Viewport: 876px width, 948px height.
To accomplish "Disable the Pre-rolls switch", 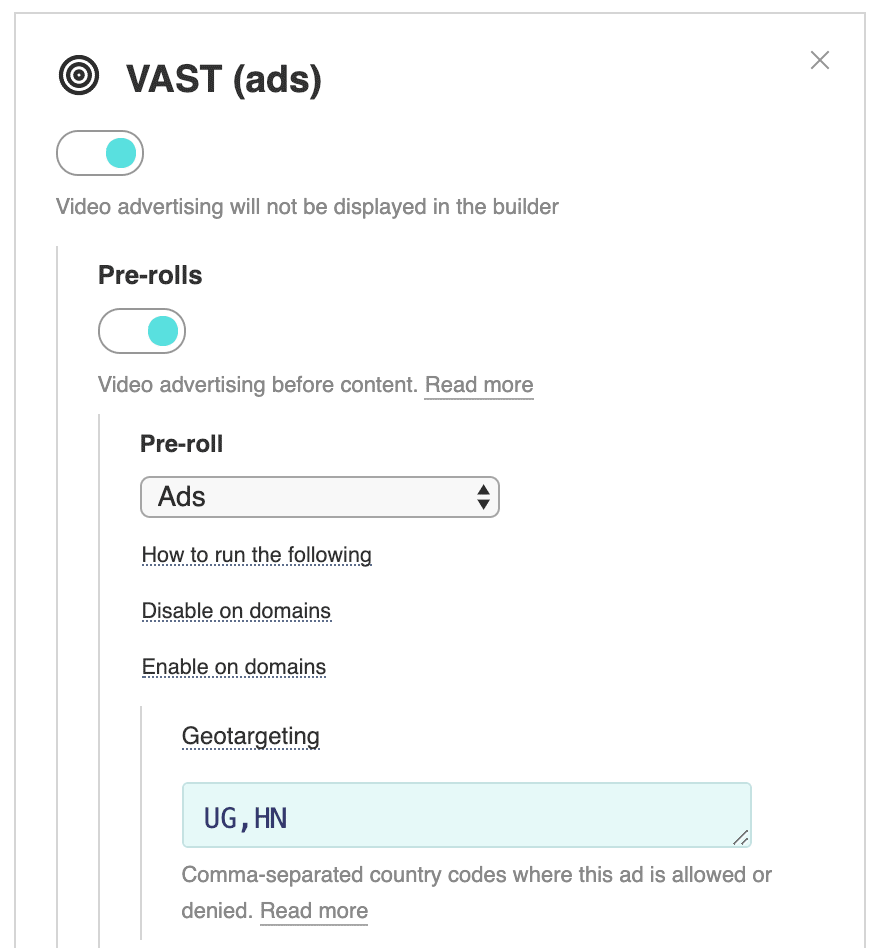I will [x=141, y=331].
